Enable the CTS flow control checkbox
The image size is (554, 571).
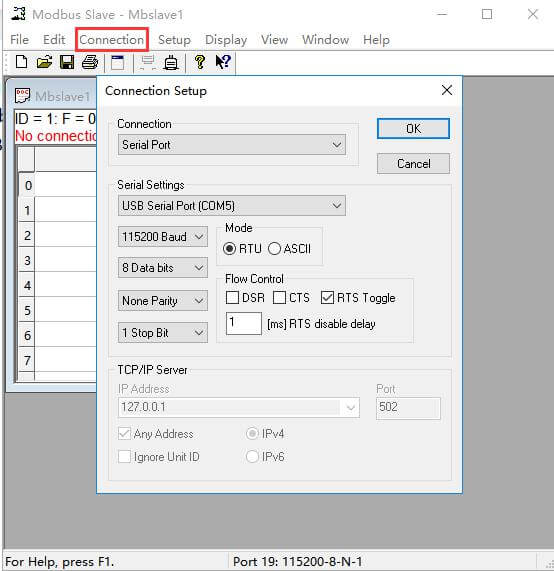coord(279,298)
